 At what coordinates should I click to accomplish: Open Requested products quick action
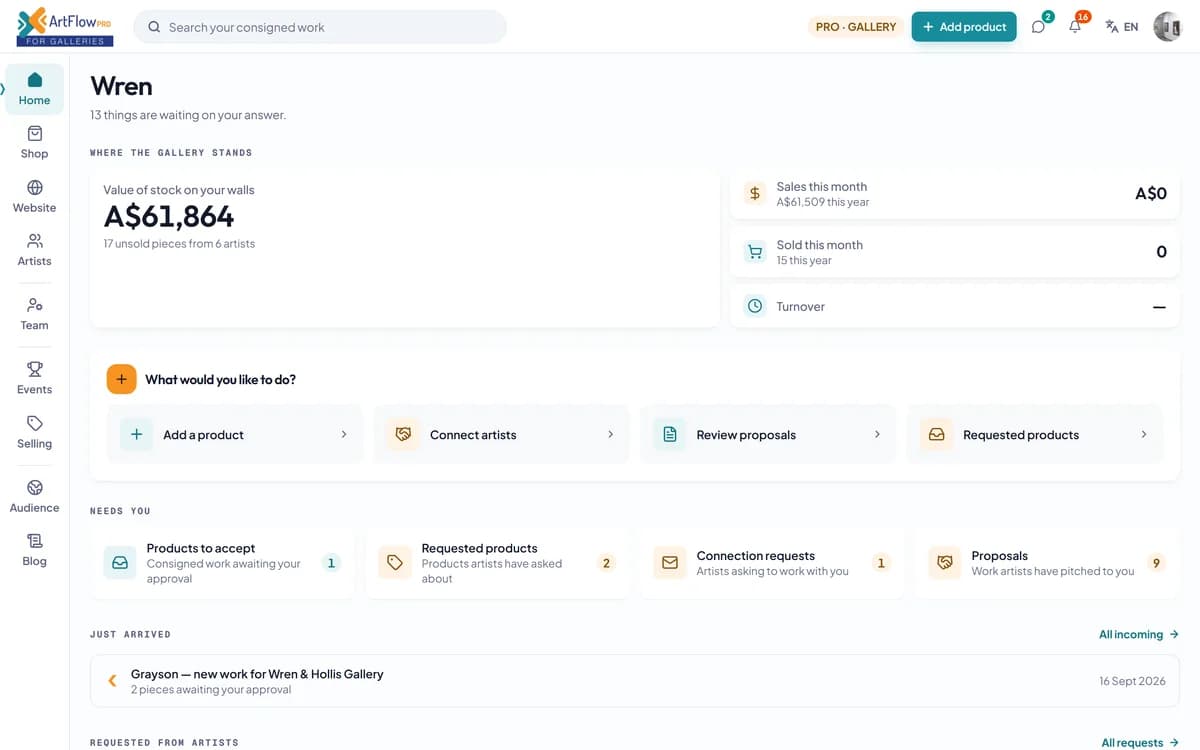[x=1035, y=434]
